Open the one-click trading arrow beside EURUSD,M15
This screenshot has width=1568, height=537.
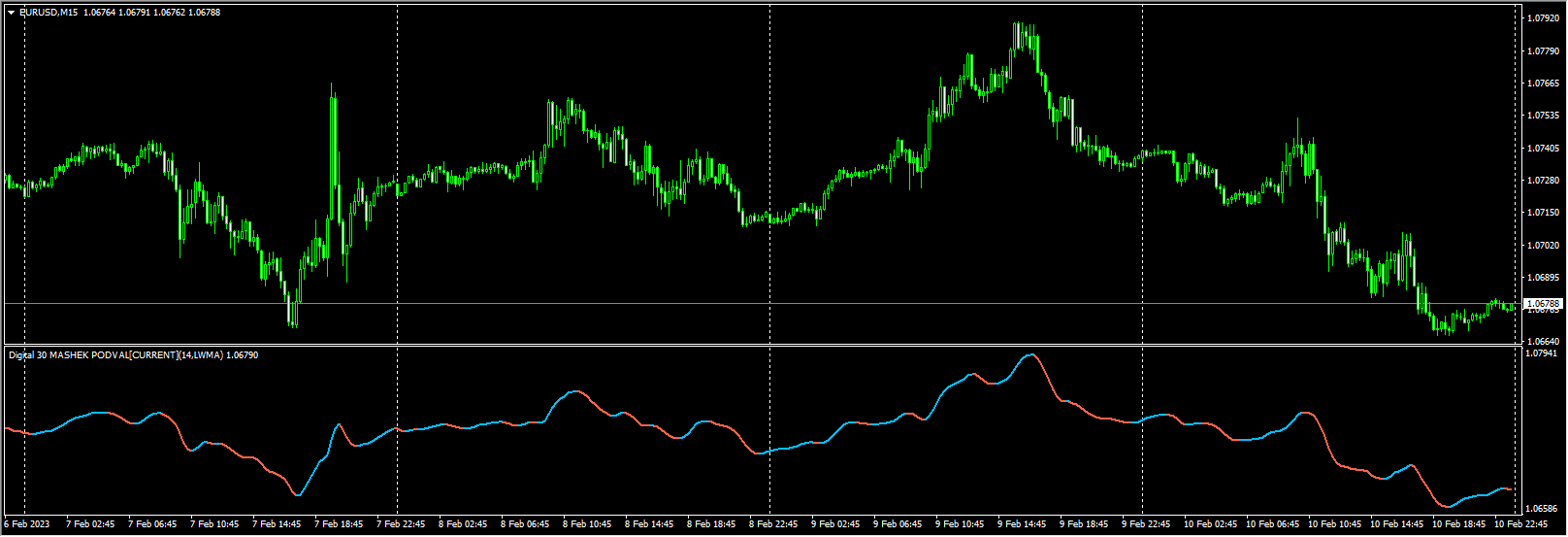coord(12,13)
